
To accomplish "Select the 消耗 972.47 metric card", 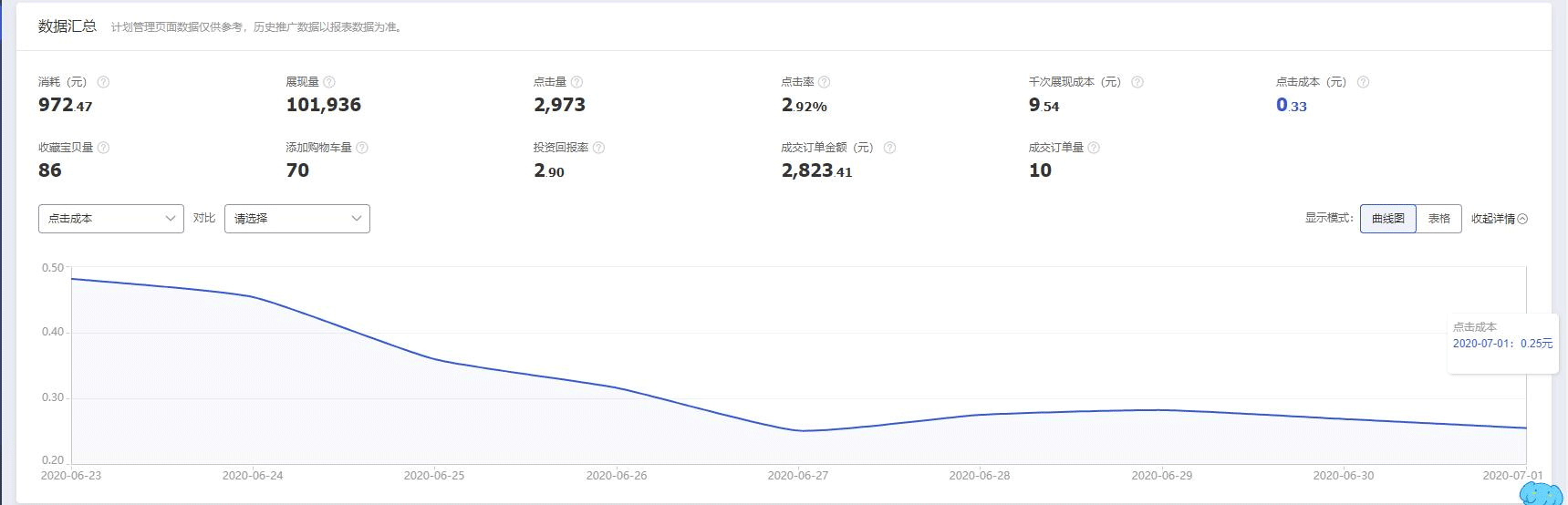I will pyautogui.click(x=66, y=105).
